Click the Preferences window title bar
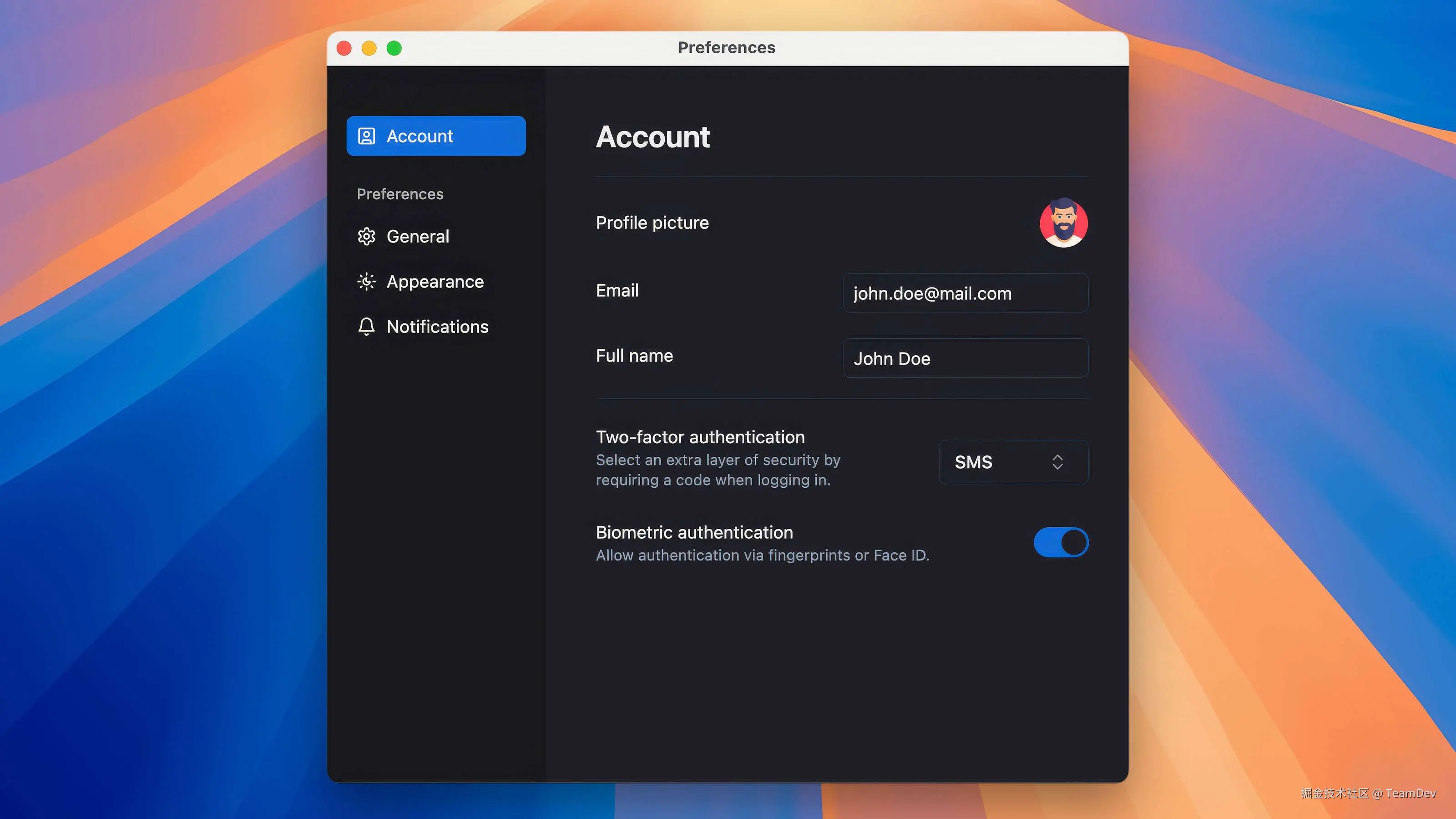Screen dimensions: 1456x819 [x=726, y=48]
